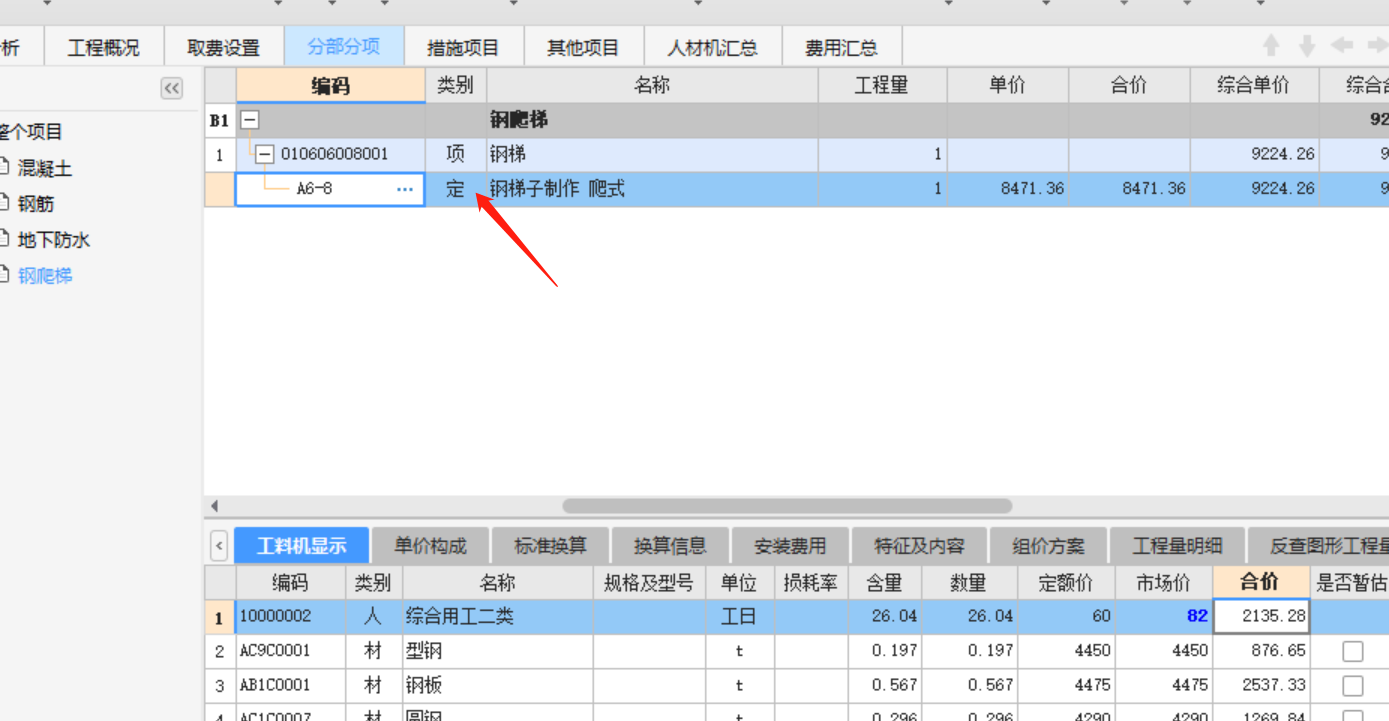Click the 项 category cell
The image size is (1389, 721).
(456, 154)
